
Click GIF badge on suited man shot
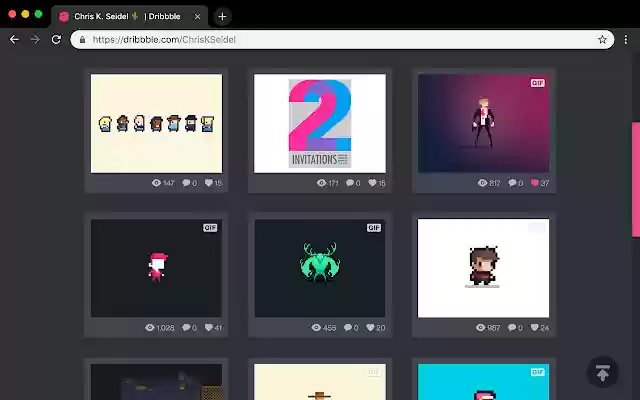538,83
